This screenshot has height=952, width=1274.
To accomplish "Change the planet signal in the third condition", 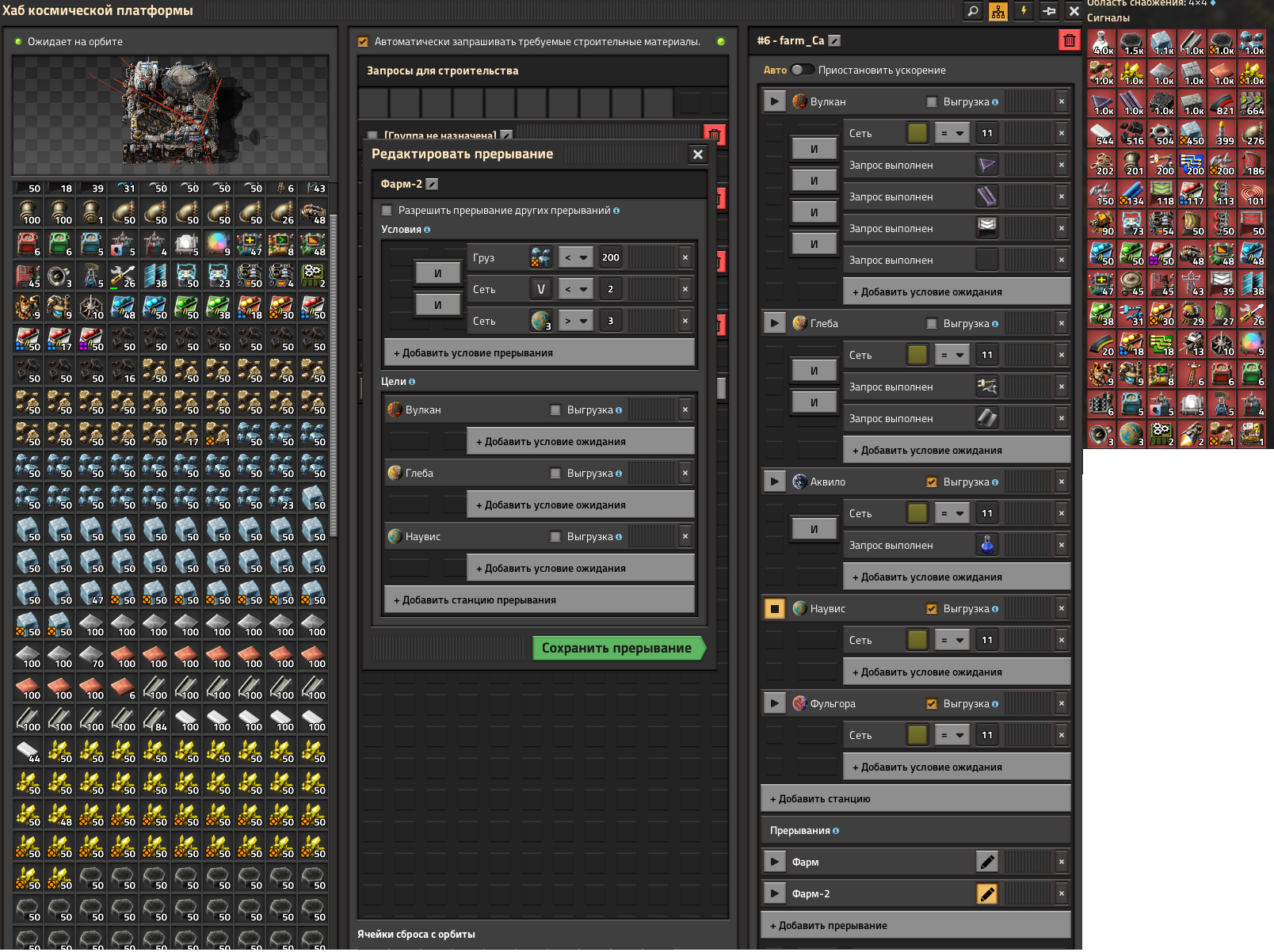I will [x=541, y=321].
